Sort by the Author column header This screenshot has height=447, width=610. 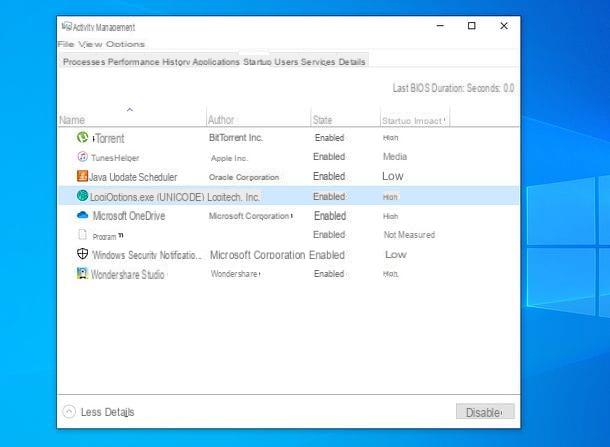coord(221,120)
